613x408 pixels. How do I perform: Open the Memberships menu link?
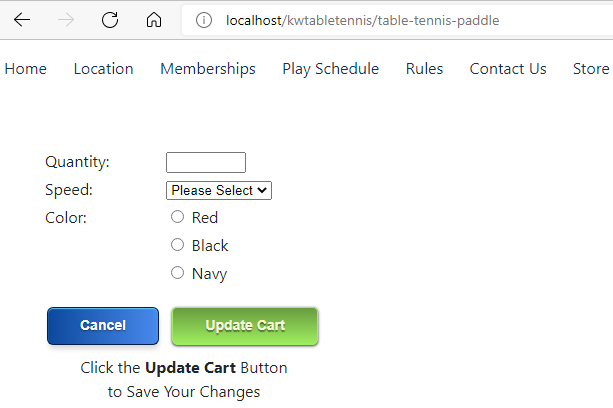pos(208,69)
